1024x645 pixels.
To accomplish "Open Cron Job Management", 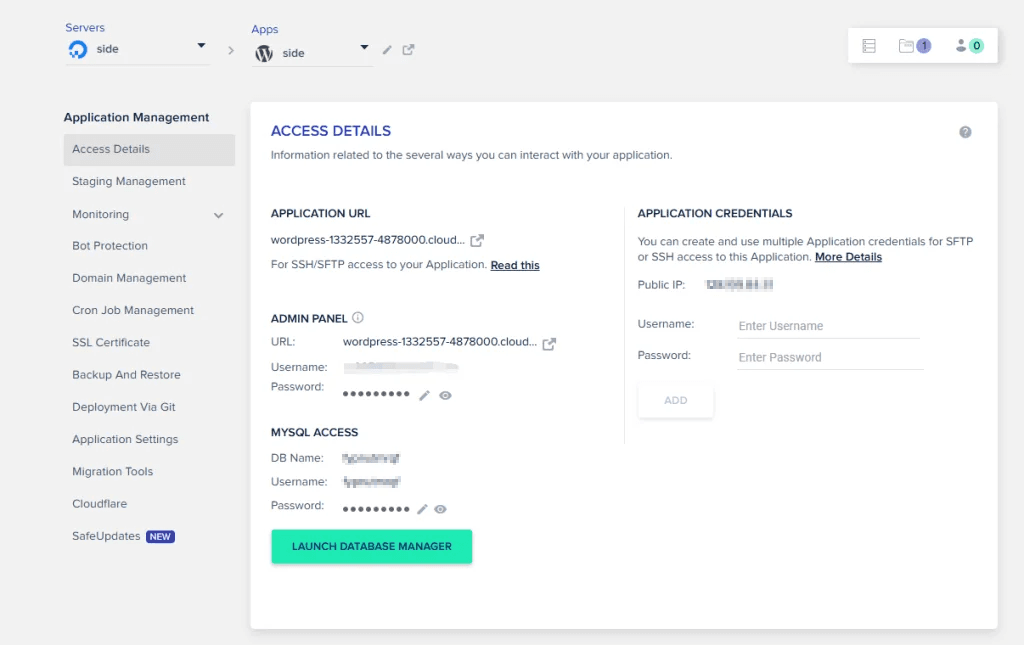I will pos(133,310).
